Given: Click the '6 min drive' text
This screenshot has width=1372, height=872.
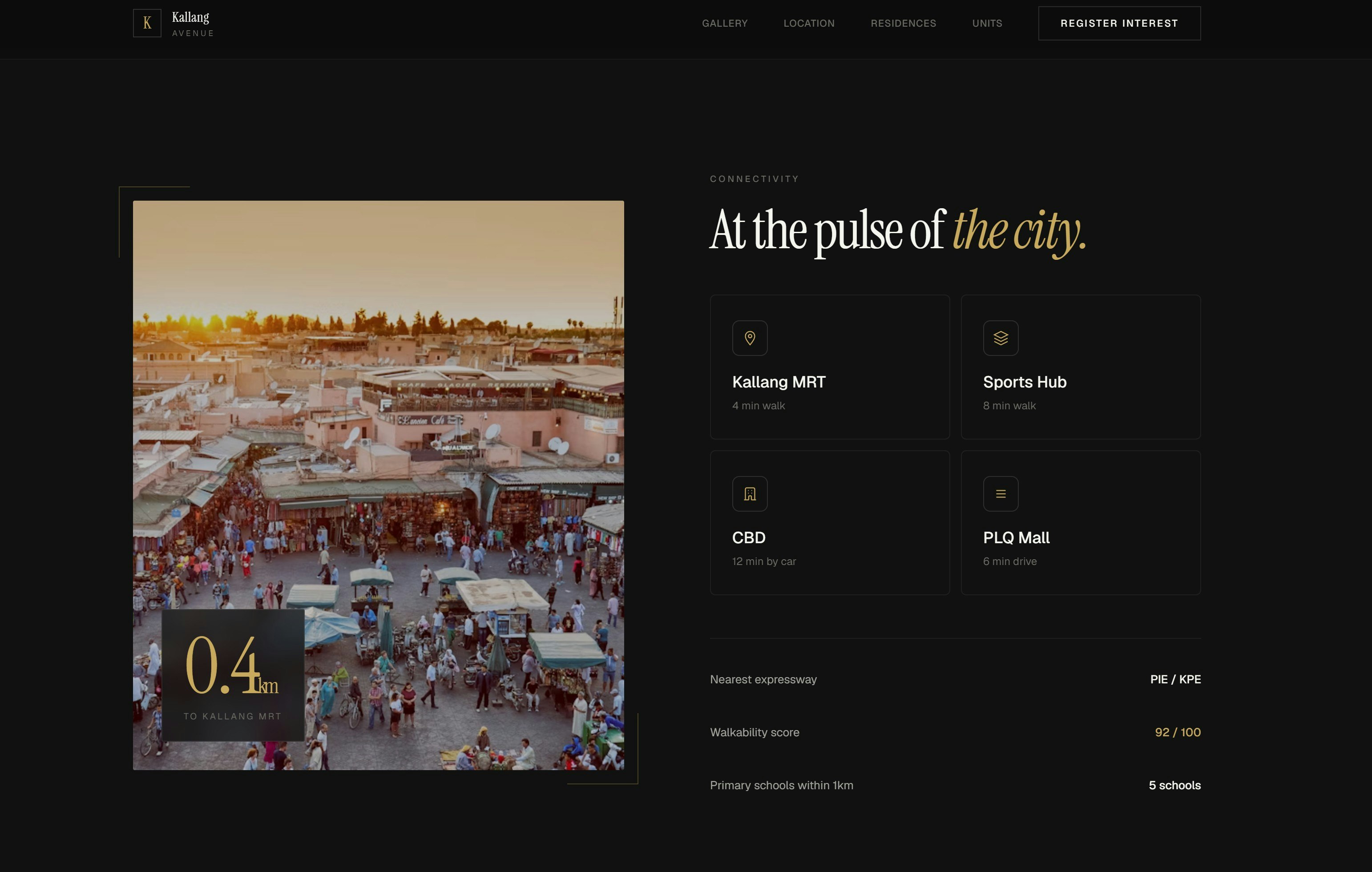Looking at the screenshot, I should (1009, 561).
